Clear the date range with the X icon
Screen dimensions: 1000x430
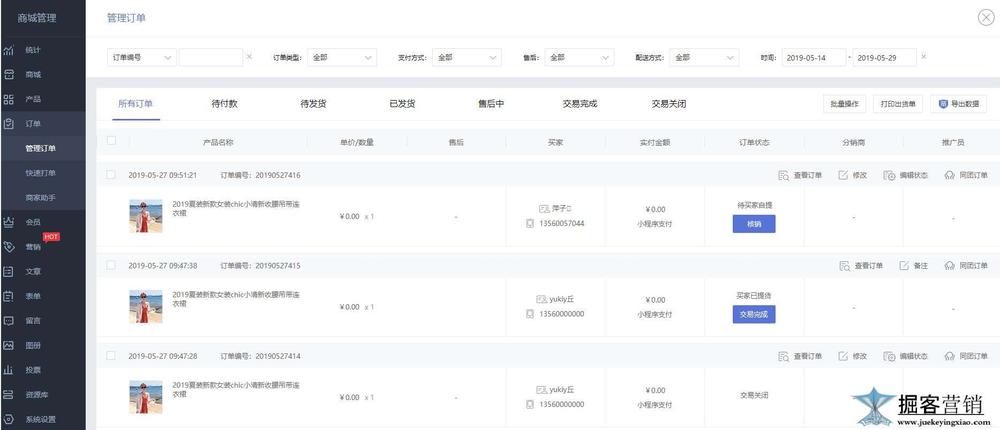coord(923,57)
